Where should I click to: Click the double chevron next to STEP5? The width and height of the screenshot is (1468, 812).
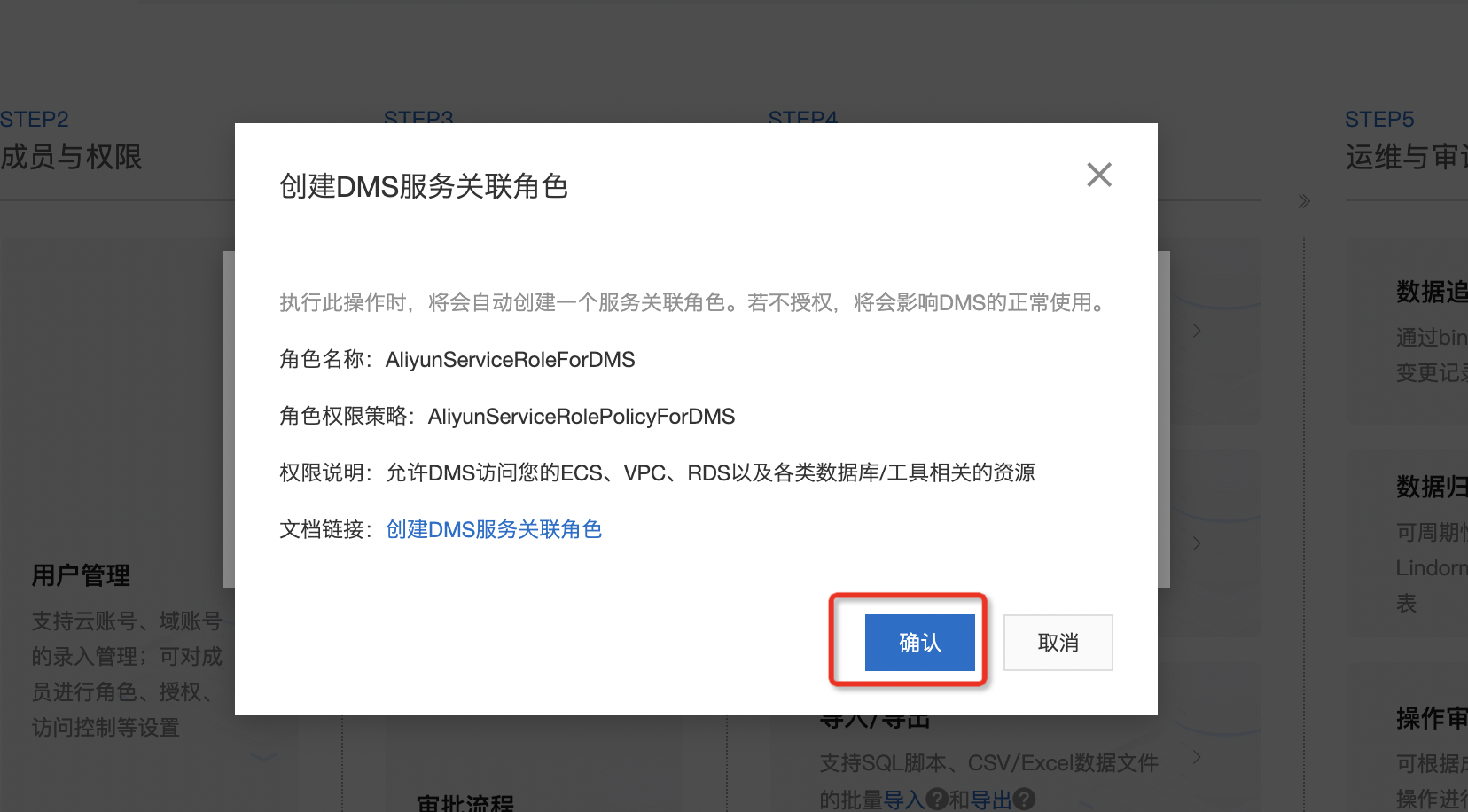pos(1304,201)
